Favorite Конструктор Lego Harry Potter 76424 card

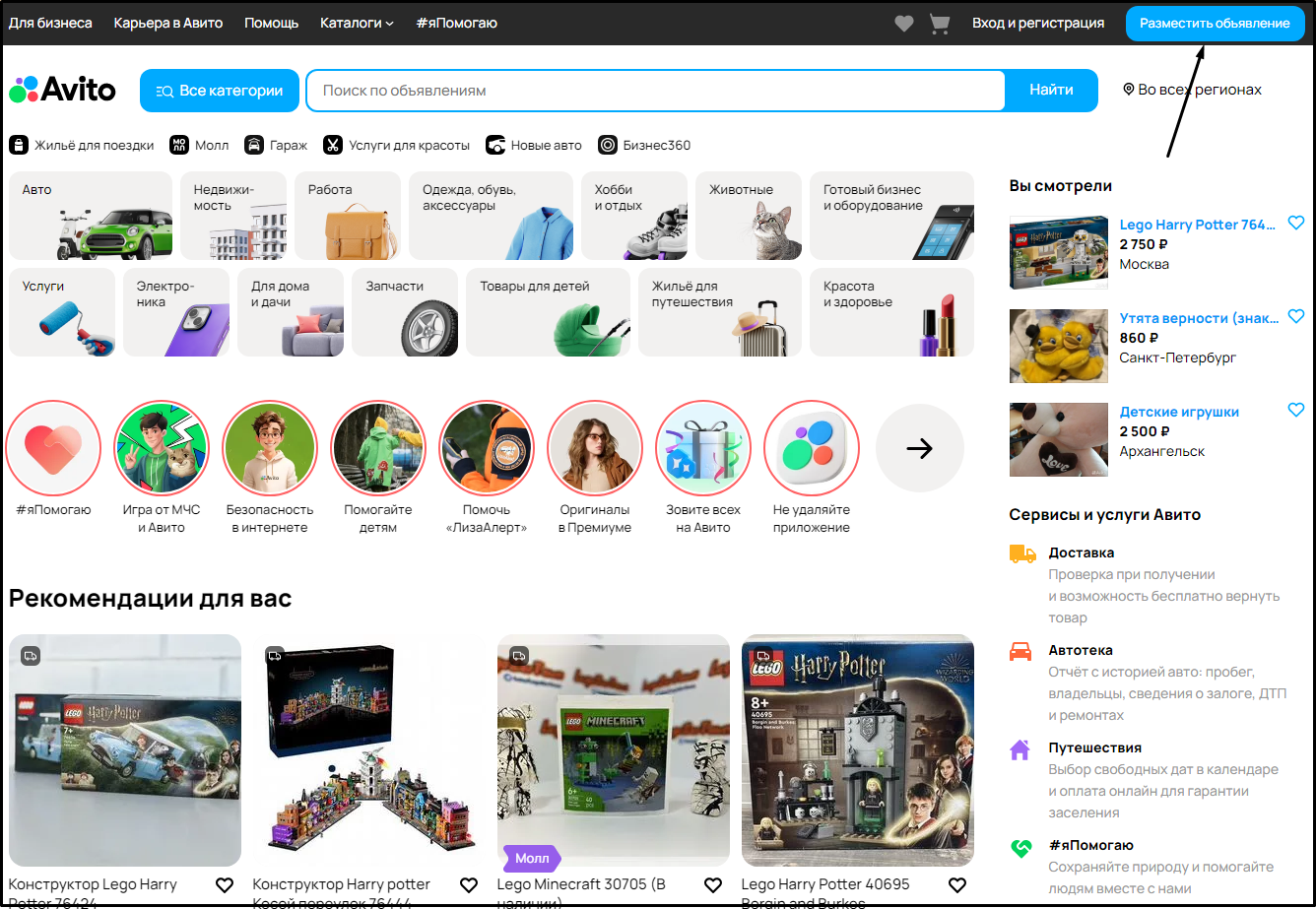coord(225,885)
